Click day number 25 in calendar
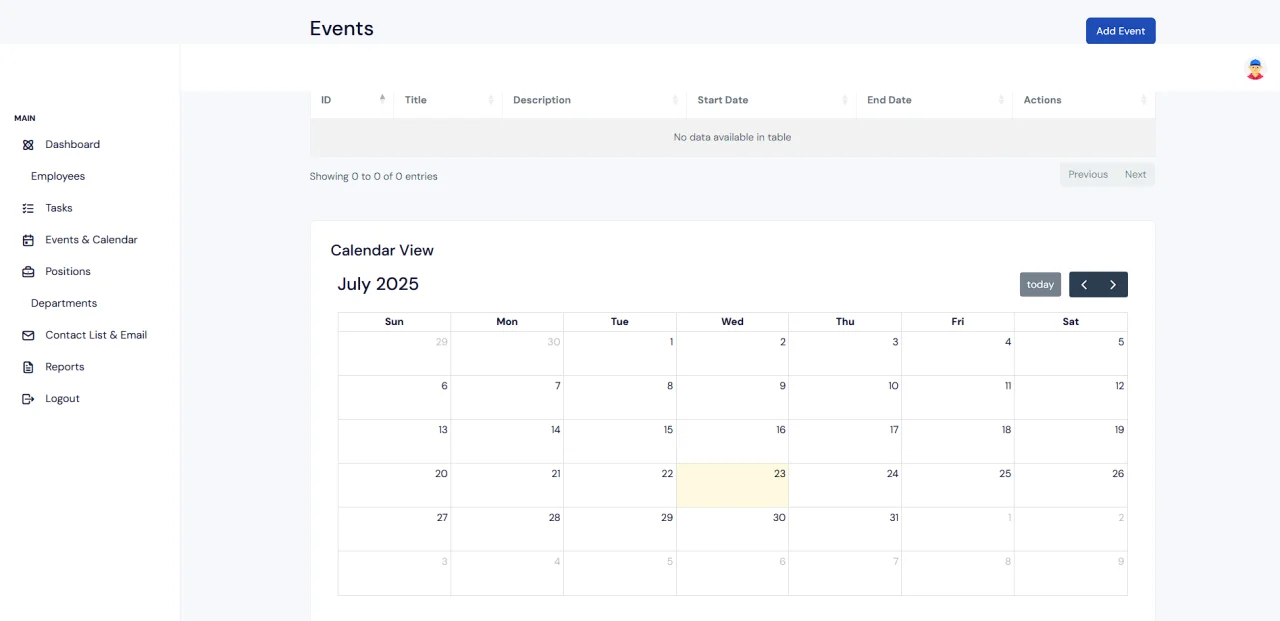Image resolution: width=1280 pixels, height=621 pixels. pos(1005,474)
